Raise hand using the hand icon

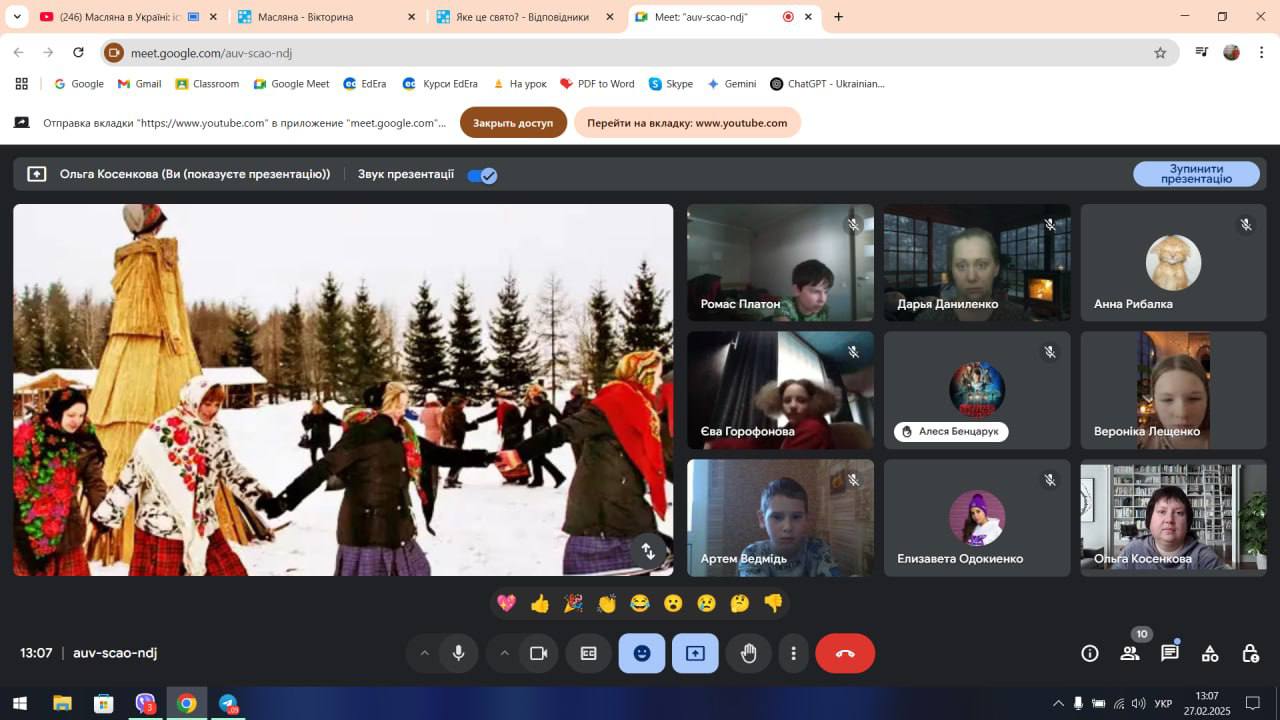pos(748,653)
